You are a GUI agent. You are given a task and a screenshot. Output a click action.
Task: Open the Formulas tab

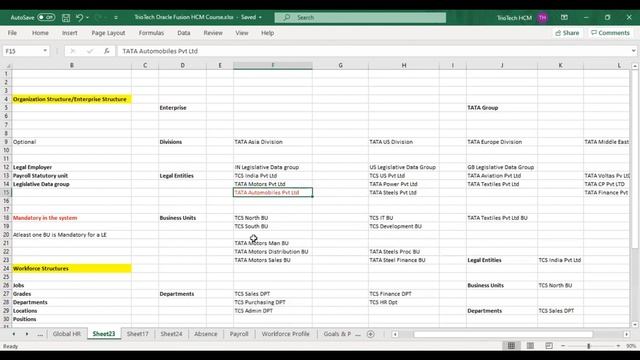point(151,33)
